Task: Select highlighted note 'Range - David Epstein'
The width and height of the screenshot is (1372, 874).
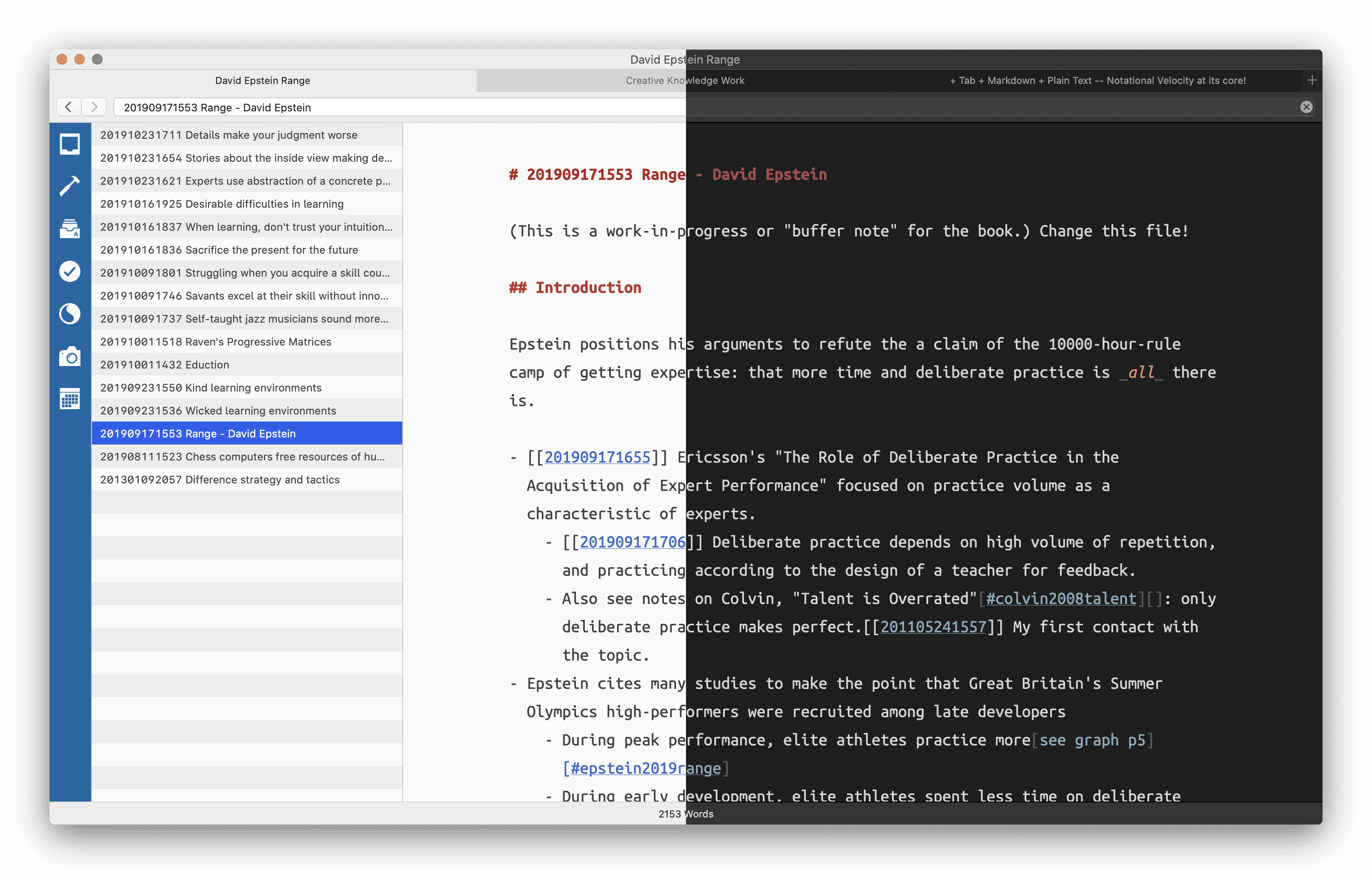Action: (247, 433)
